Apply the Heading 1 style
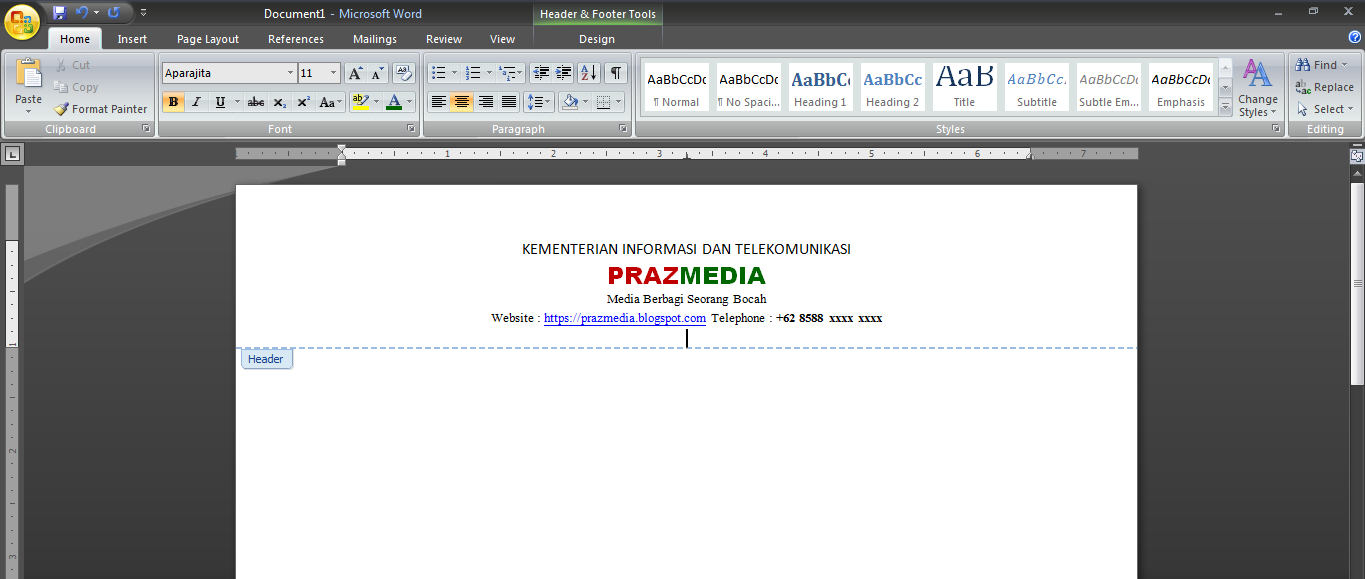Viewport: 1365px width, 579px height. coord(821,87)
